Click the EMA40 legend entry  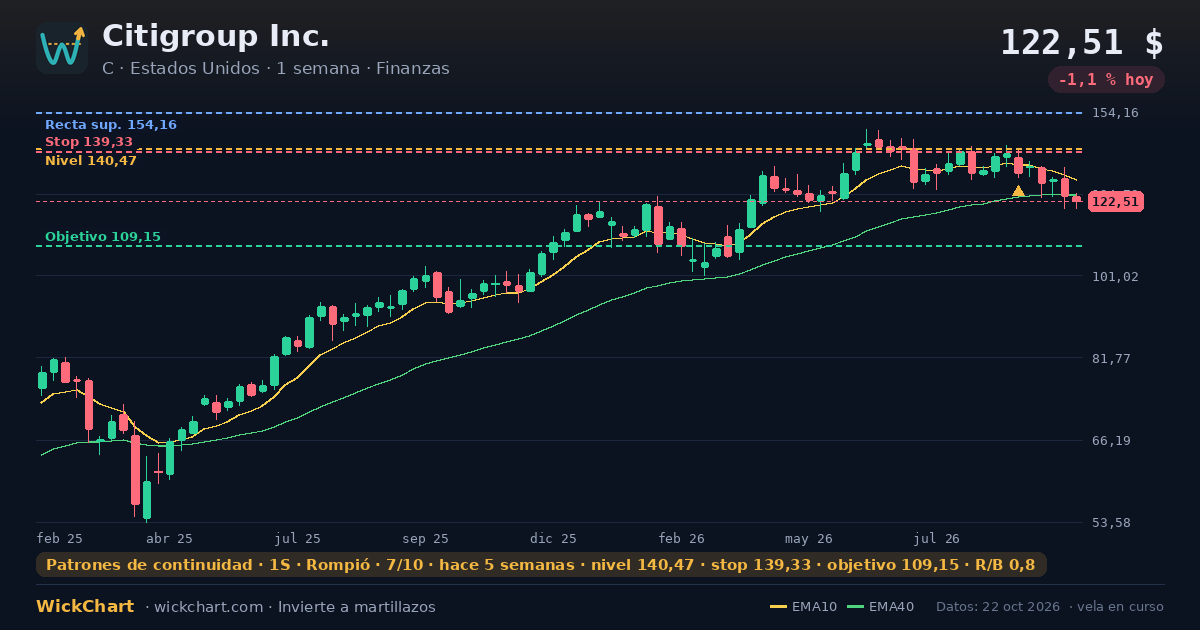coord(881,607)
